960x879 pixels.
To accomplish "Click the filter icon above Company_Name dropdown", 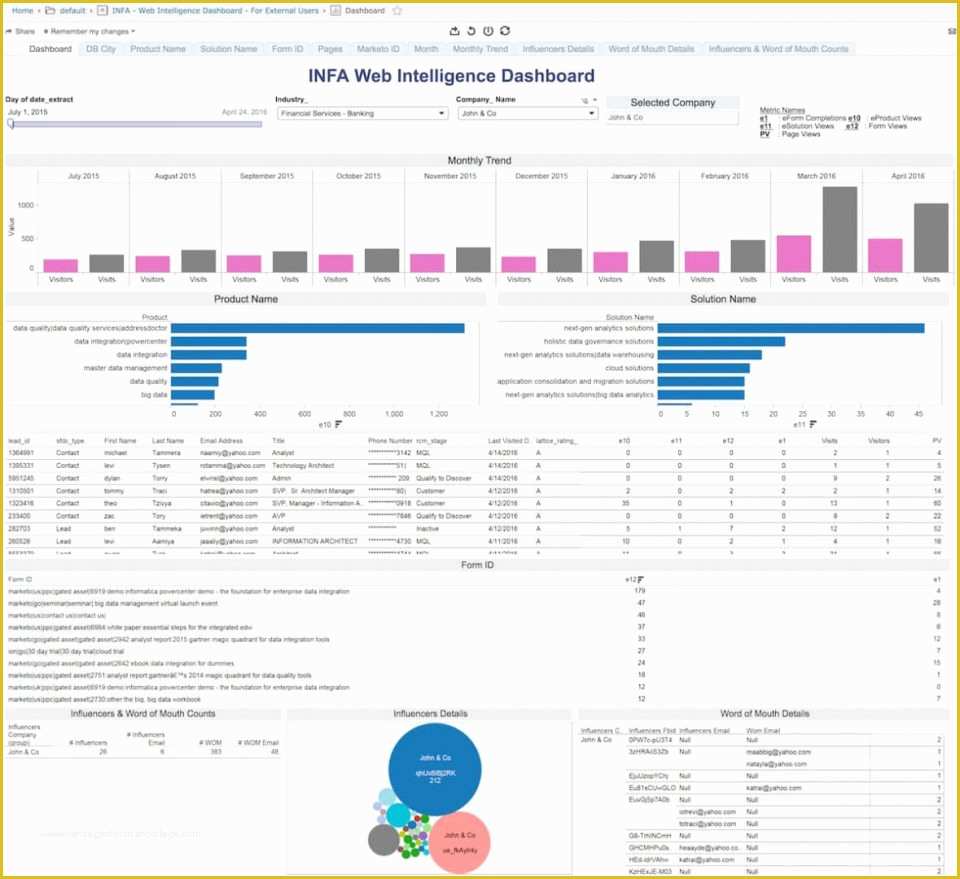I will pos(585,100).
